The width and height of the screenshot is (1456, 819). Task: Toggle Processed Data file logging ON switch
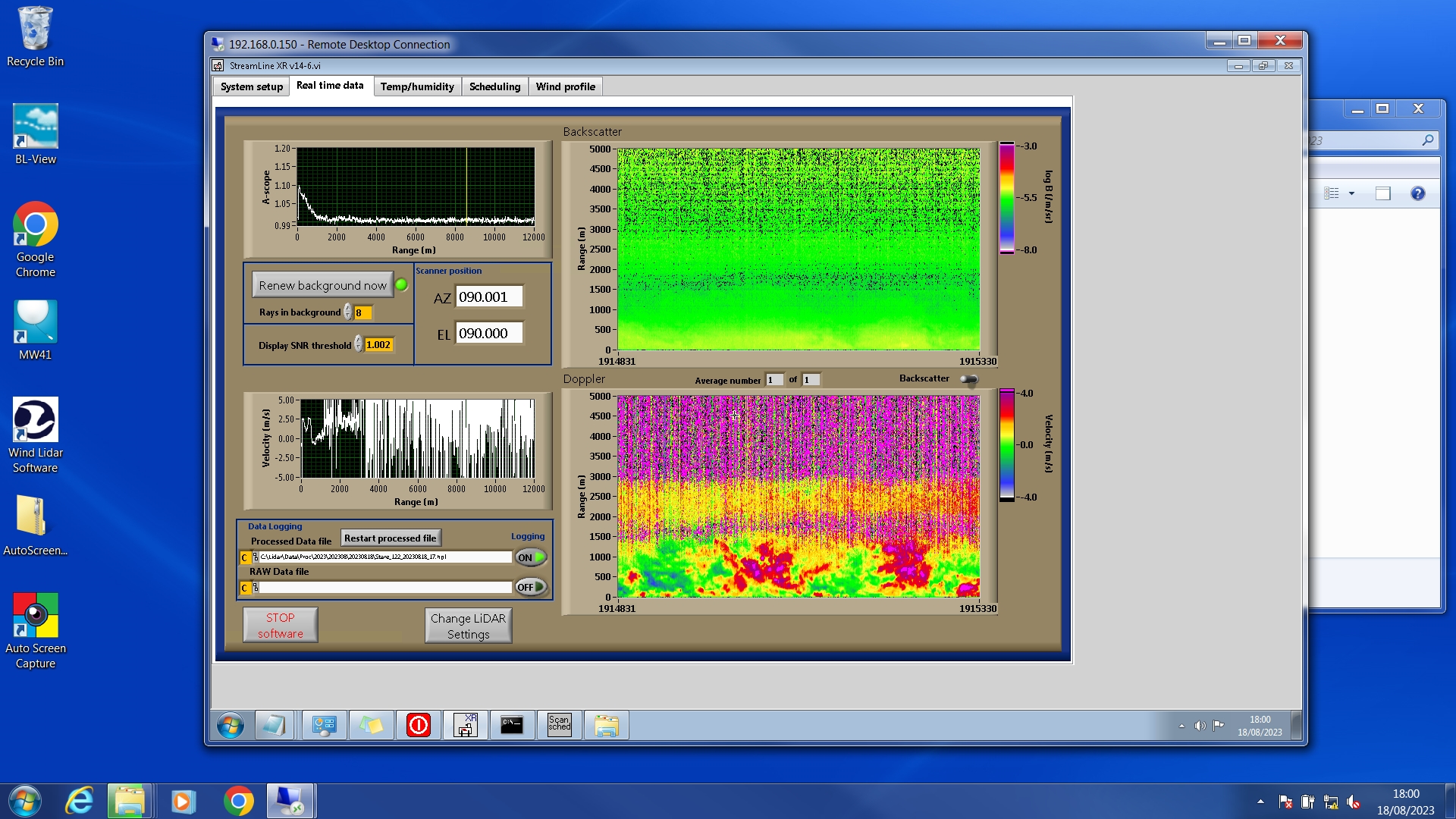531,557
